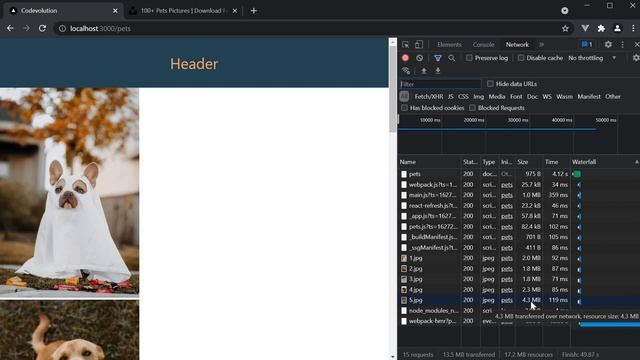Sort requests by the Time column
The width and height of the screenshot is (640, 360).
pos(556,162)
